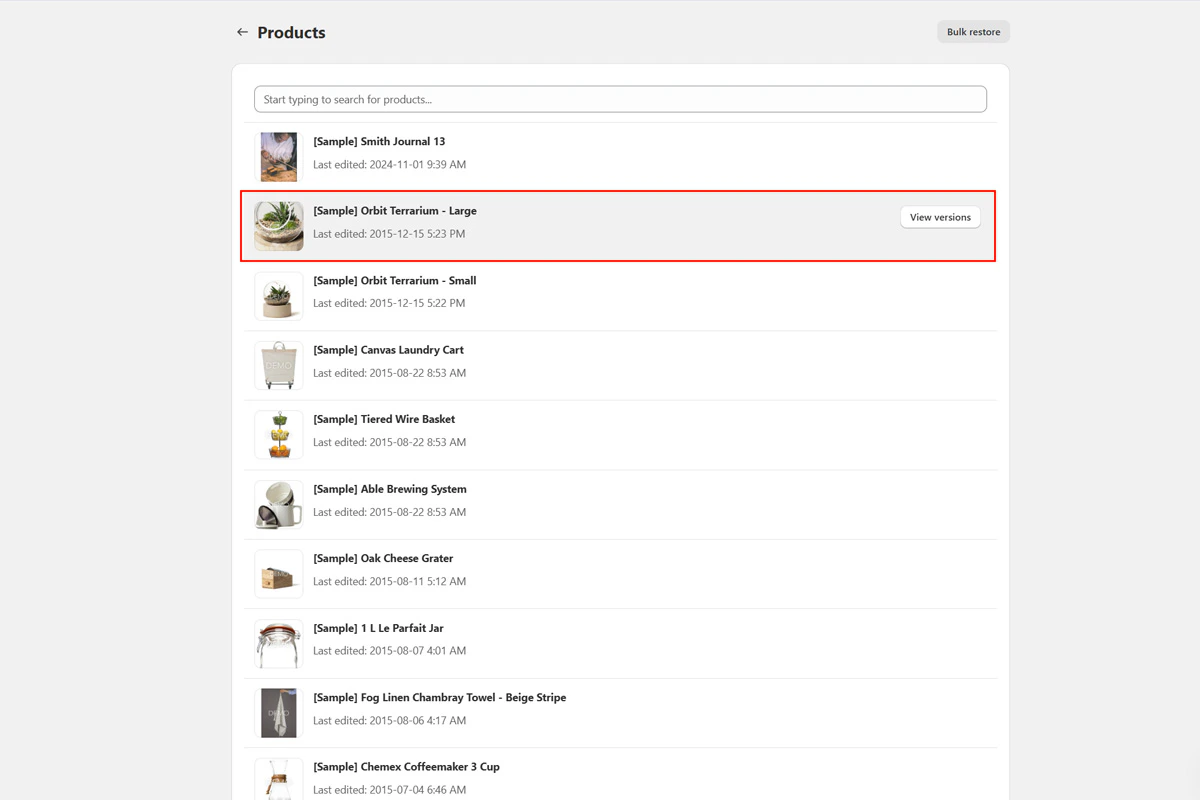Click the back arrow next to Products
This screenshot has width=1200, height=800.
[242, 32]
